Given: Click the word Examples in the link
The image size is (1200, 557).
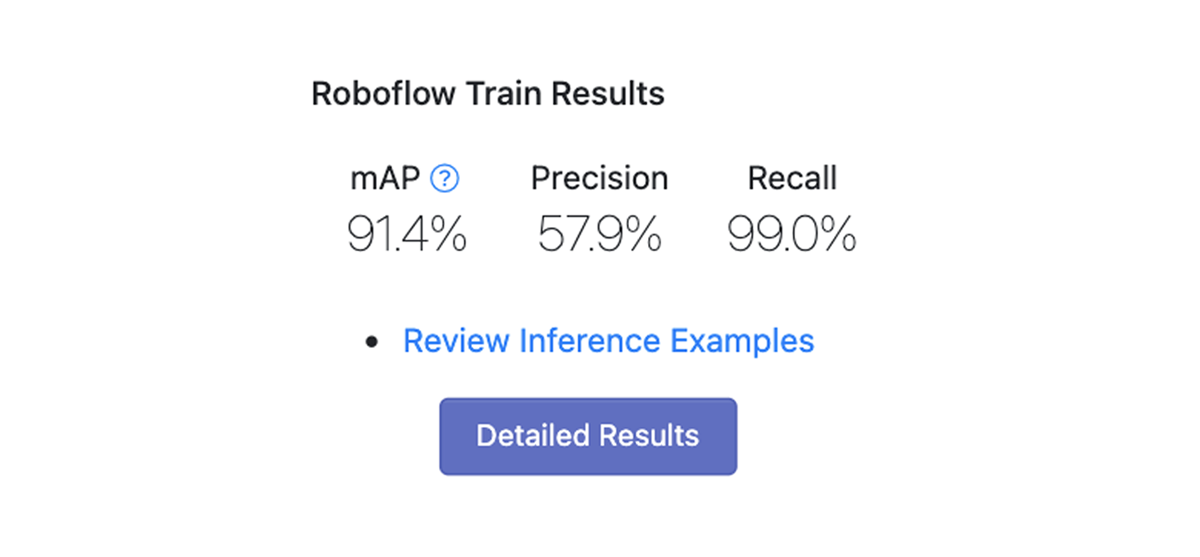Looking at the screenshot, I should tap(742, 341).
